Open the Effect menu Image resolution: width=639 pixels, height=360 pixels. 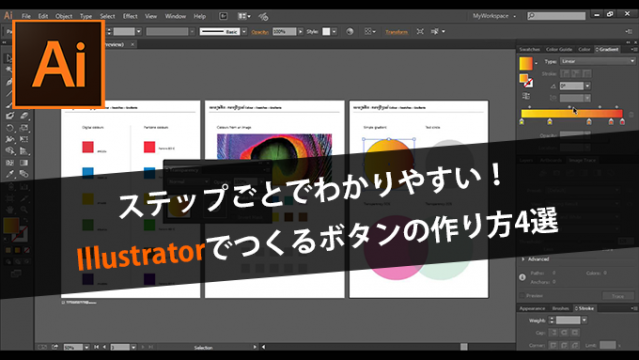point(130,16)
